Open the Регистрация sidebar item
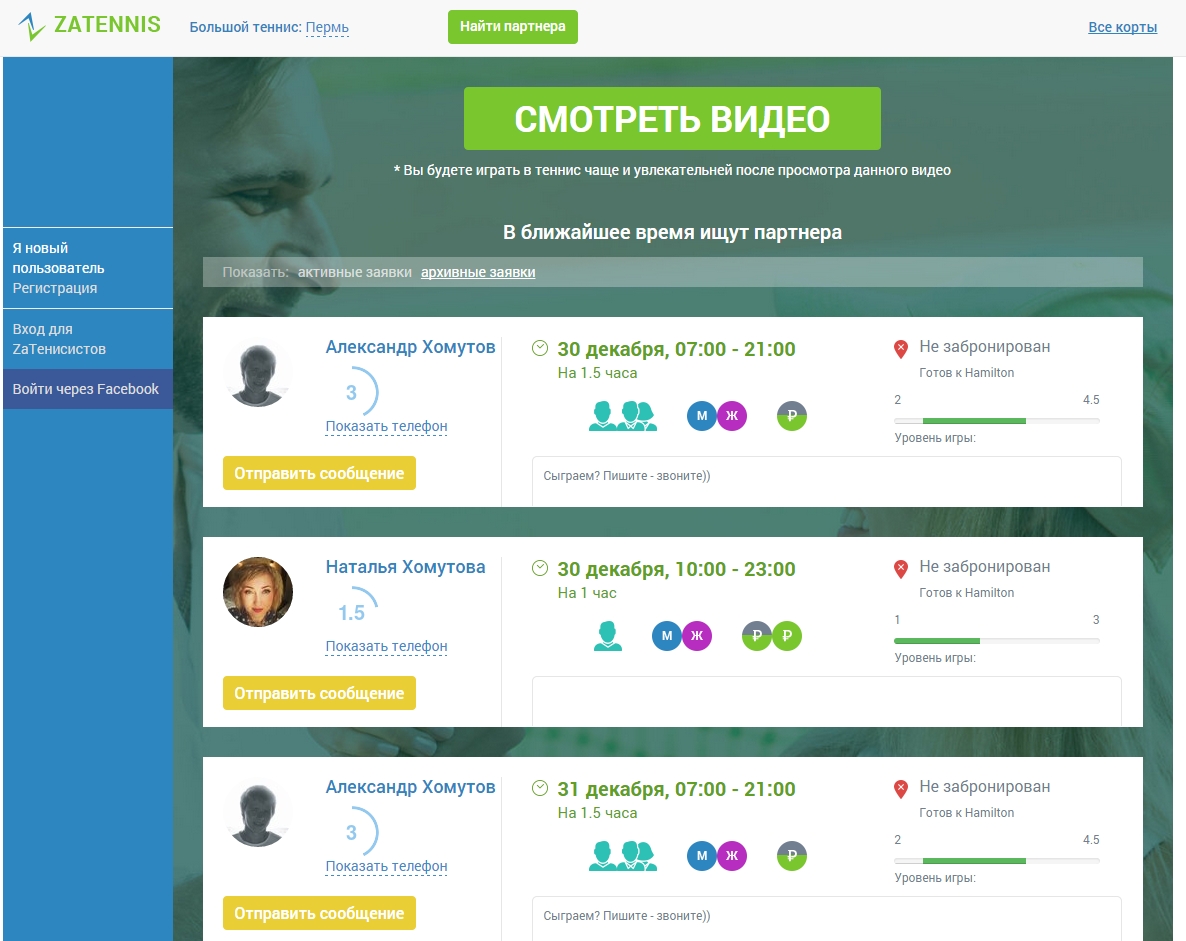This screenshot has width=1186, height=941. click(54, 288)
